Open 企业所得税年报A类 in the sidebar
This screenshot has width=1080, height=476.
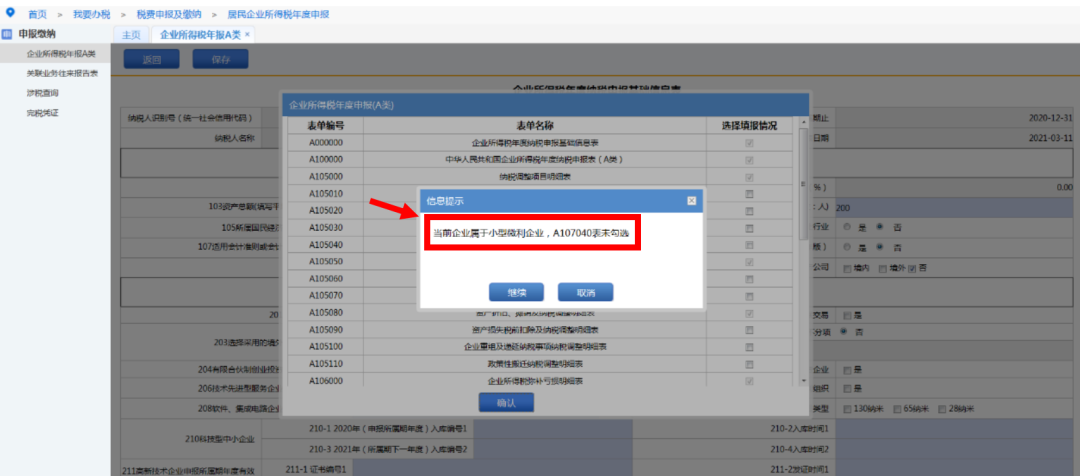tap(61, 53)
